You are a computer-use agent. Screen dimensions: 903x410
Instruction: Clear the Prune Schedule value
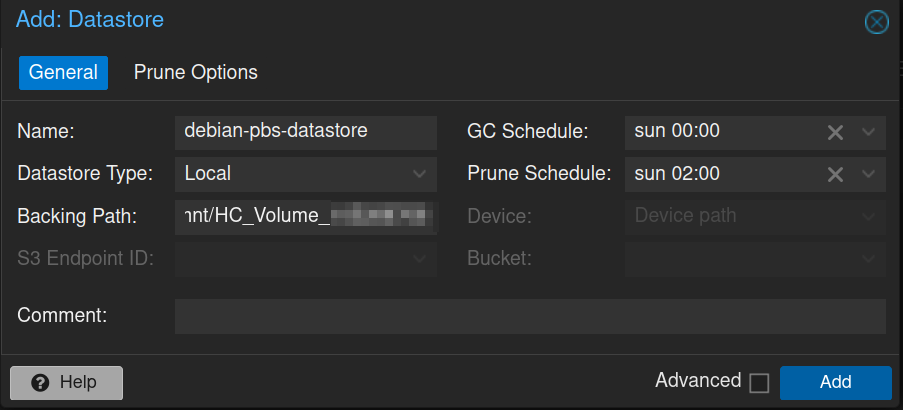(835, 174)
